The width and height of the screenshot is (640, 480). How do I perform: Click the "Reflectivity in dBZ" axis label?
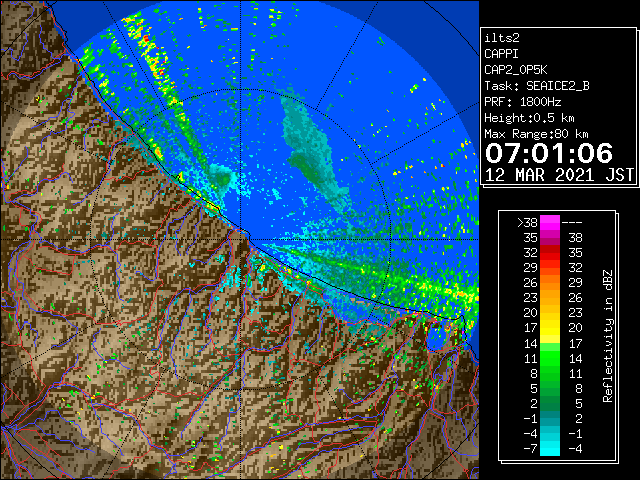pos(608,336)
